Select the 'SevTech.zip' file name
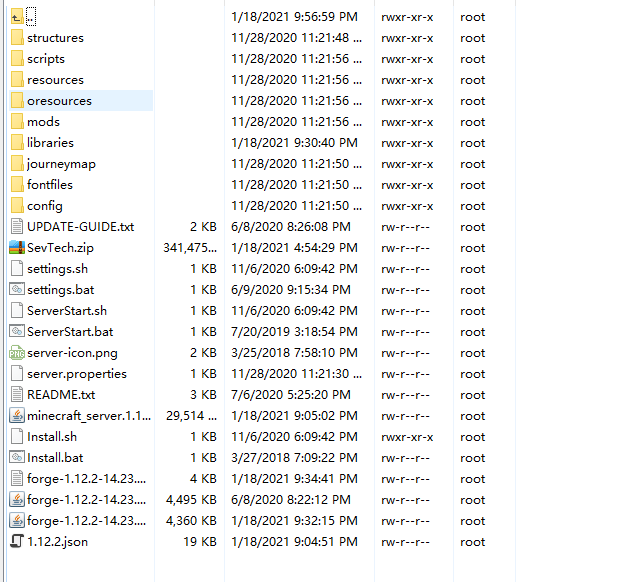This screenshot has height=582, width=635. [x=60, y=248]
